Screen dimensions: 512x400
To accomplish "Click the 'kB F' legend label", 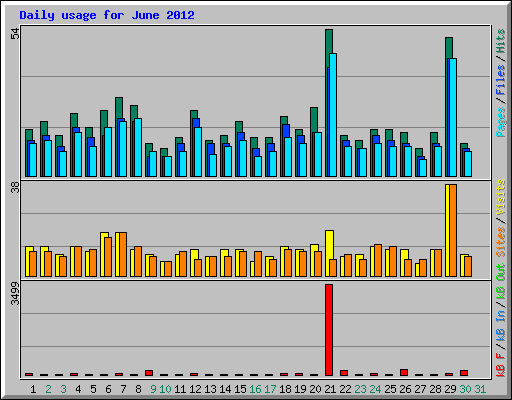I will click(x=501, y=365).
